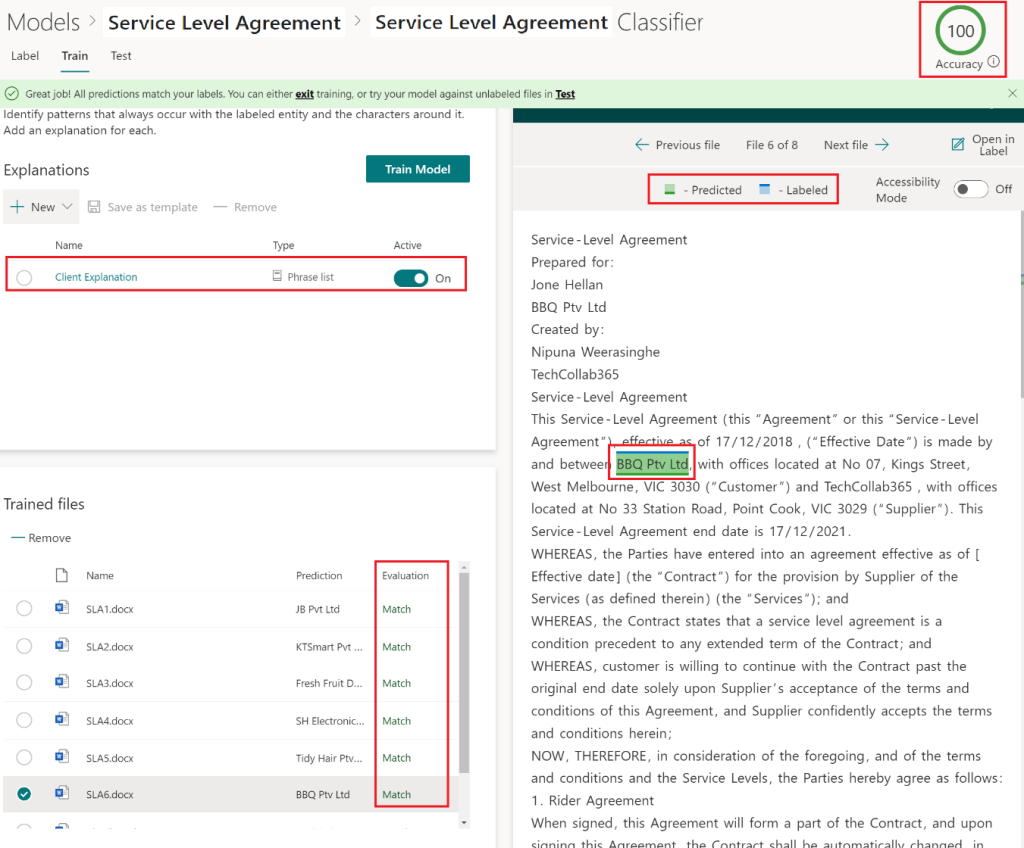Screen dimensions: 1024x848
Task: Enable Accessibility Mode toggle
Action: (970, 189)
